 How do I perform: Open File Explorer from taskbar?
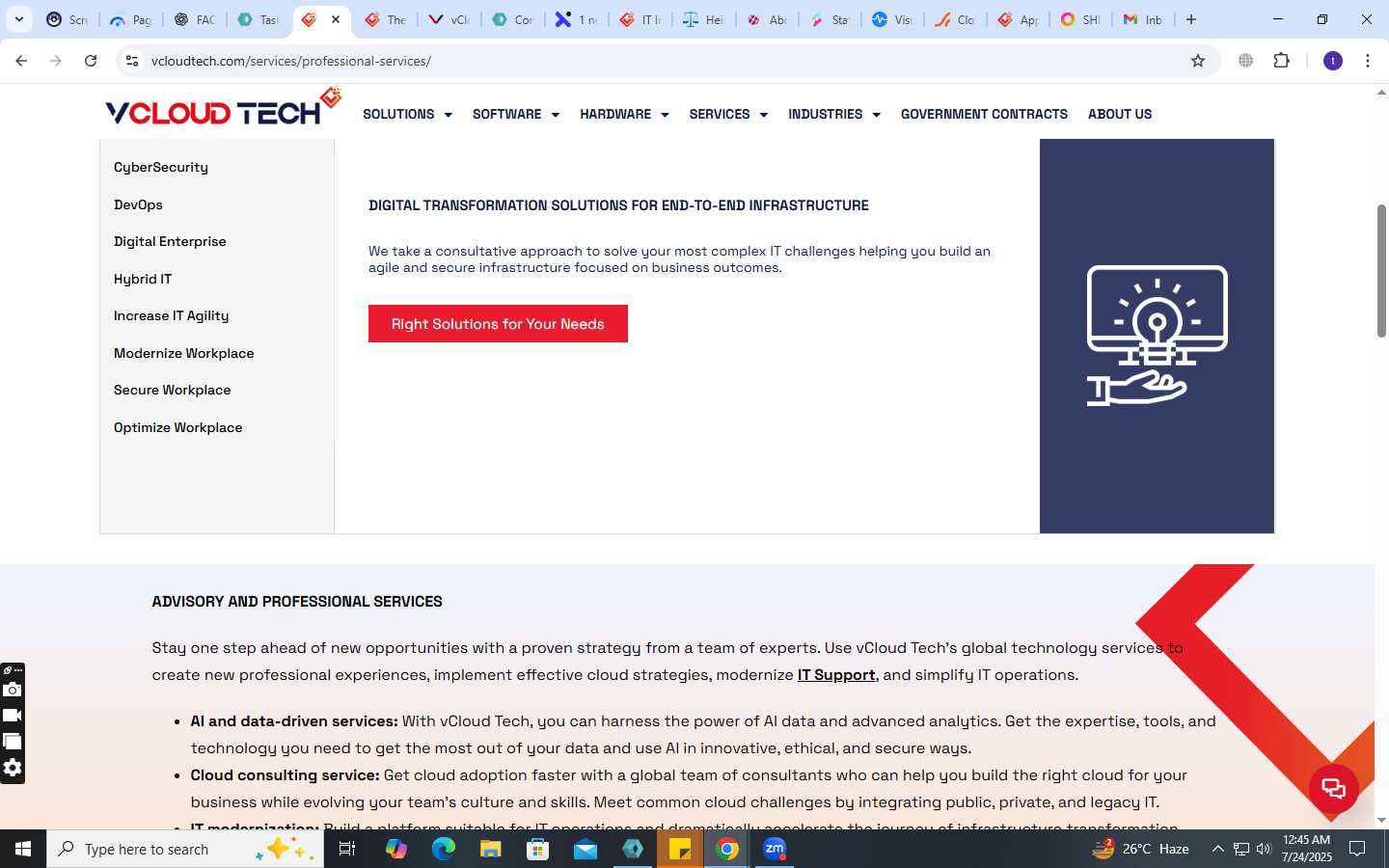point(490,849)
